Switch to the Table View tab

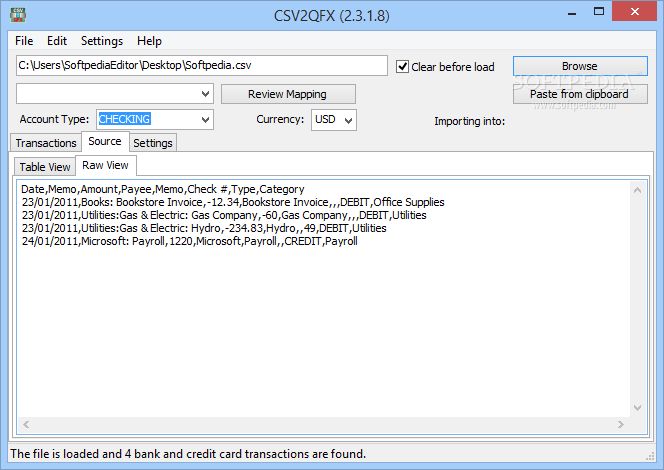pos(45,167)
